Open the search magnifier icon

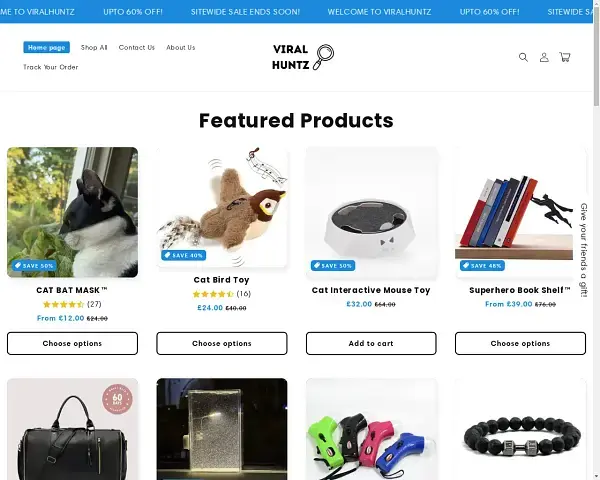point(523,57)
